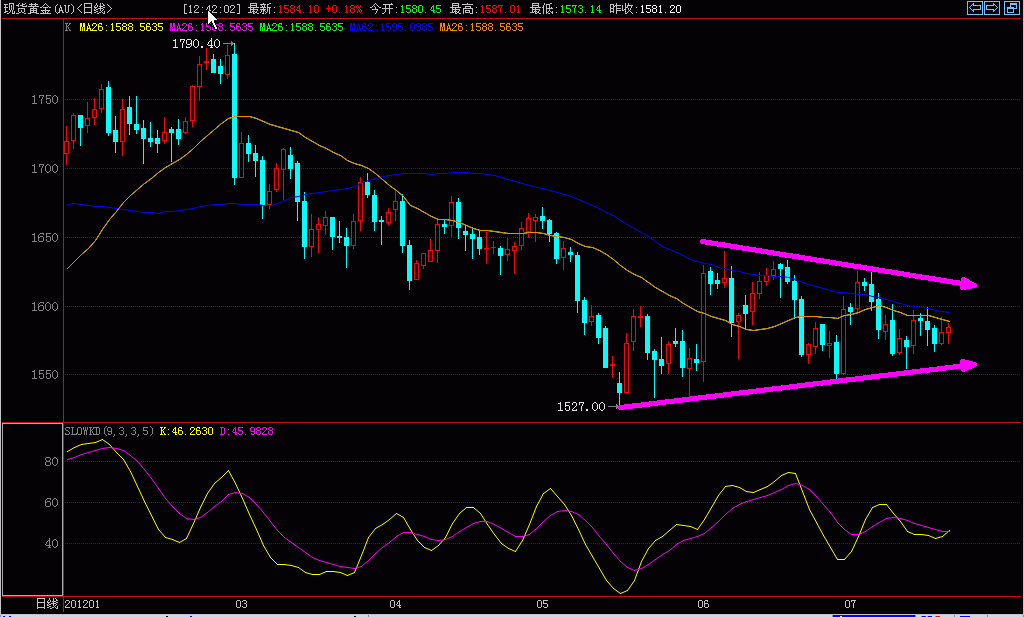Click the 1550 price axis label
Viewport: 1024px width, 617px height.
44,375
